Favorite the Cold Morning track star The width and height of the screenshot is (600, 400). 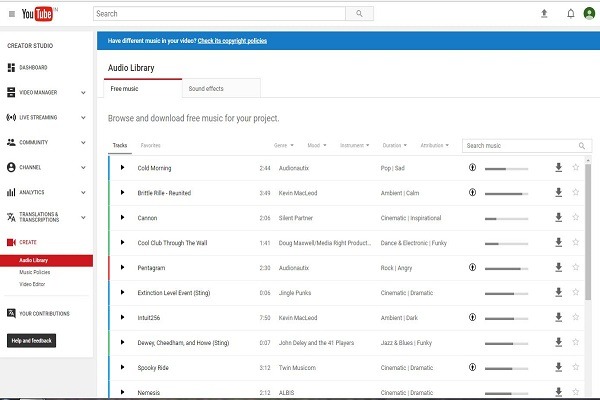click(x=575, y=168)
